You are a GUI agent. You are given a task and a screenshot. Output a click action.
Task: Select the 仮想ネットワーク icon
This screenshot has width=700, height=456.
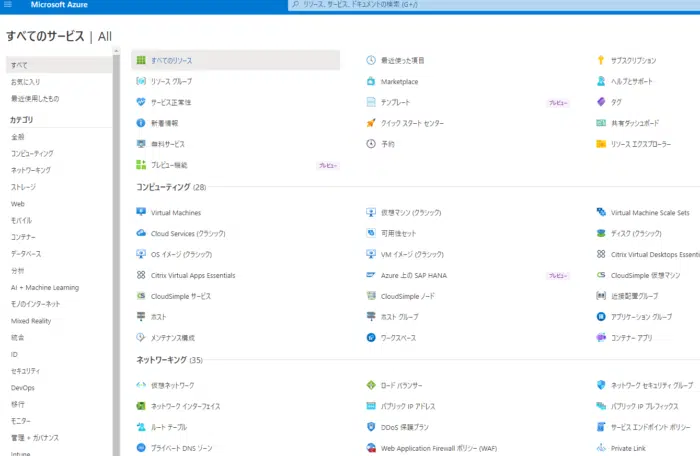tap(141, 385)
